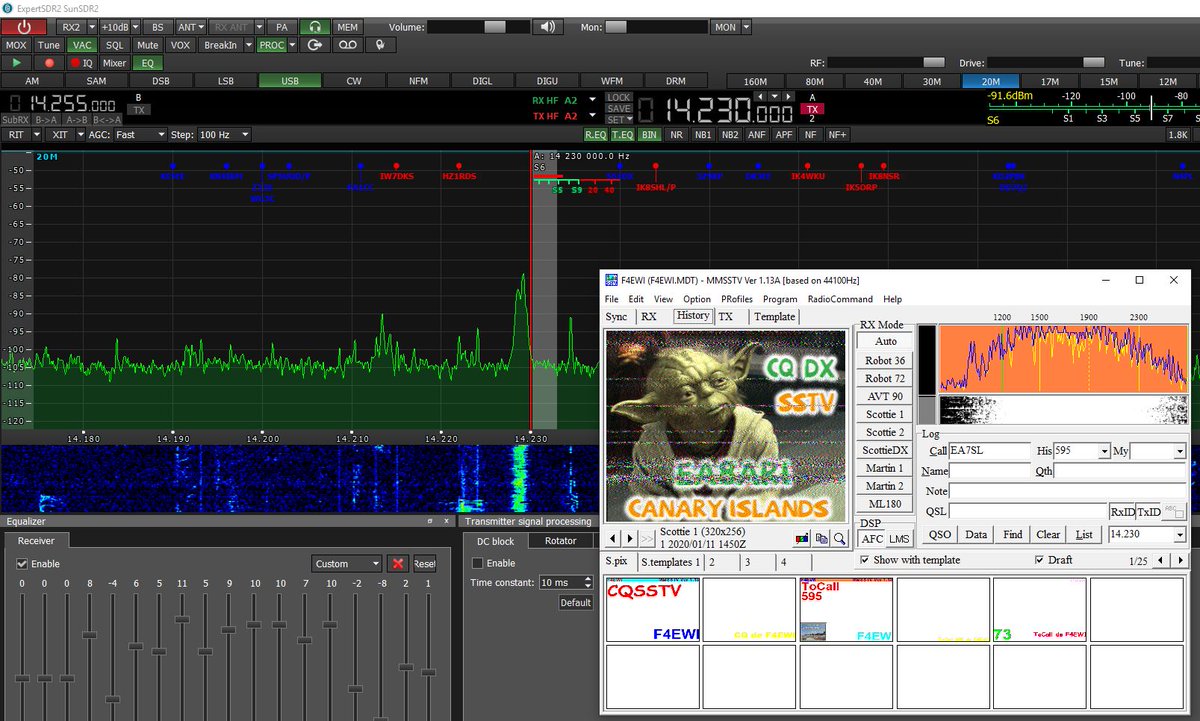Enable the DC block checkbox
The width and height of the screenshot is (1200, 721).
(x=477, y=563)
